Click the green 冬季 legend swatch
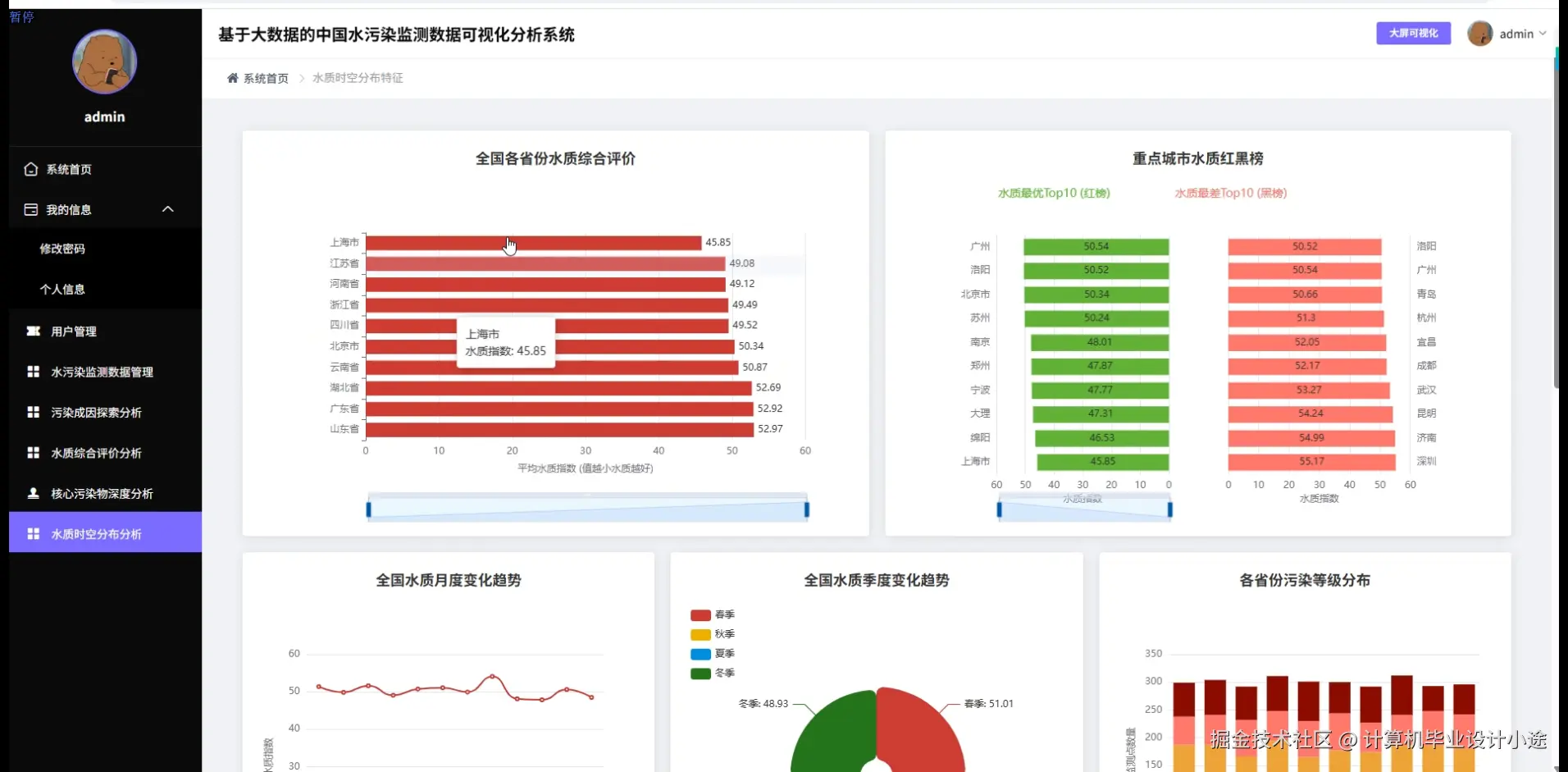1568x772 pixels. coord(700,674)
